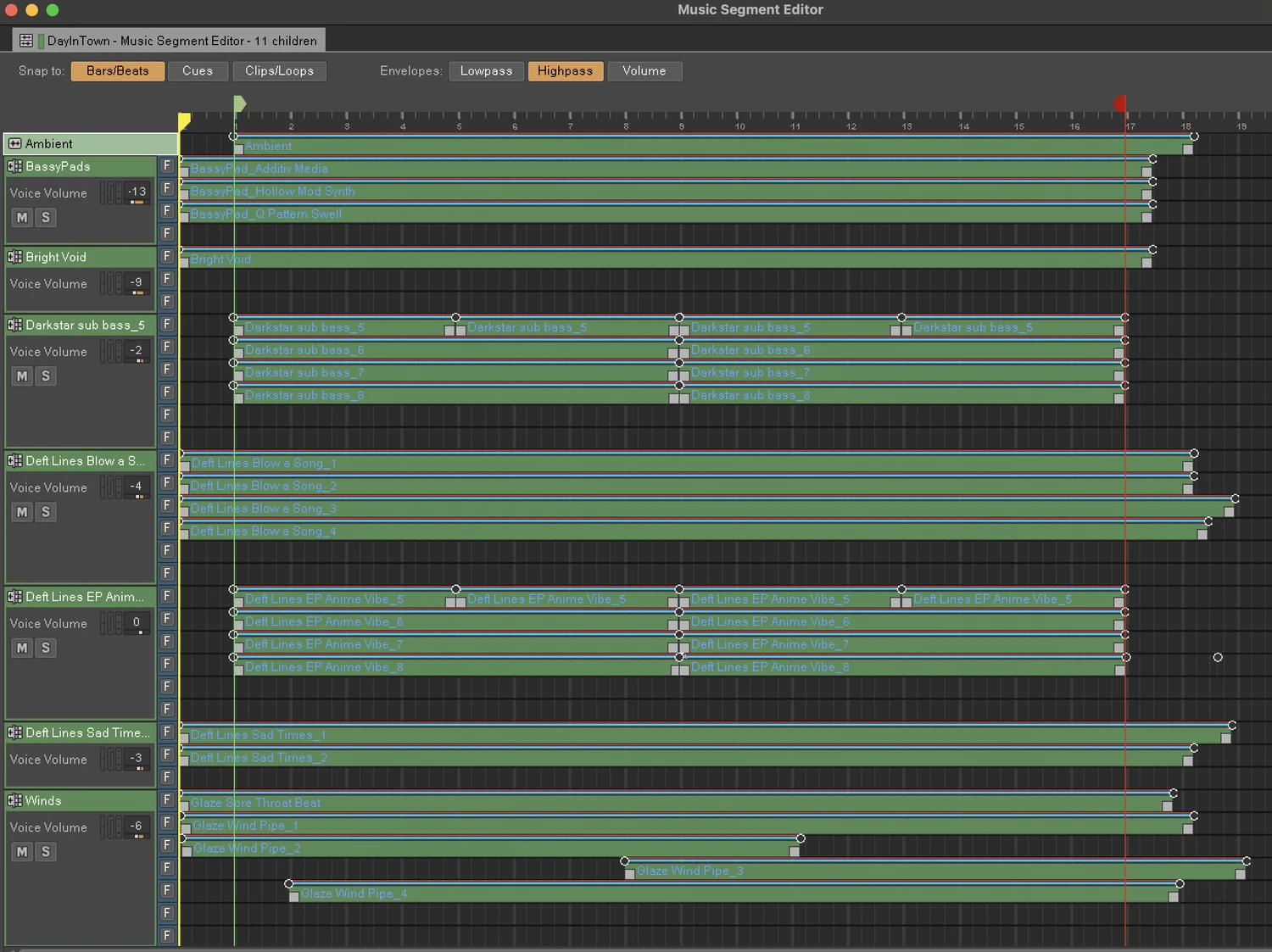Viewport: 1272px width, 952px height.
Task: Select the Deft Lines Sad Times_1 clip
Action: (706, 735)
